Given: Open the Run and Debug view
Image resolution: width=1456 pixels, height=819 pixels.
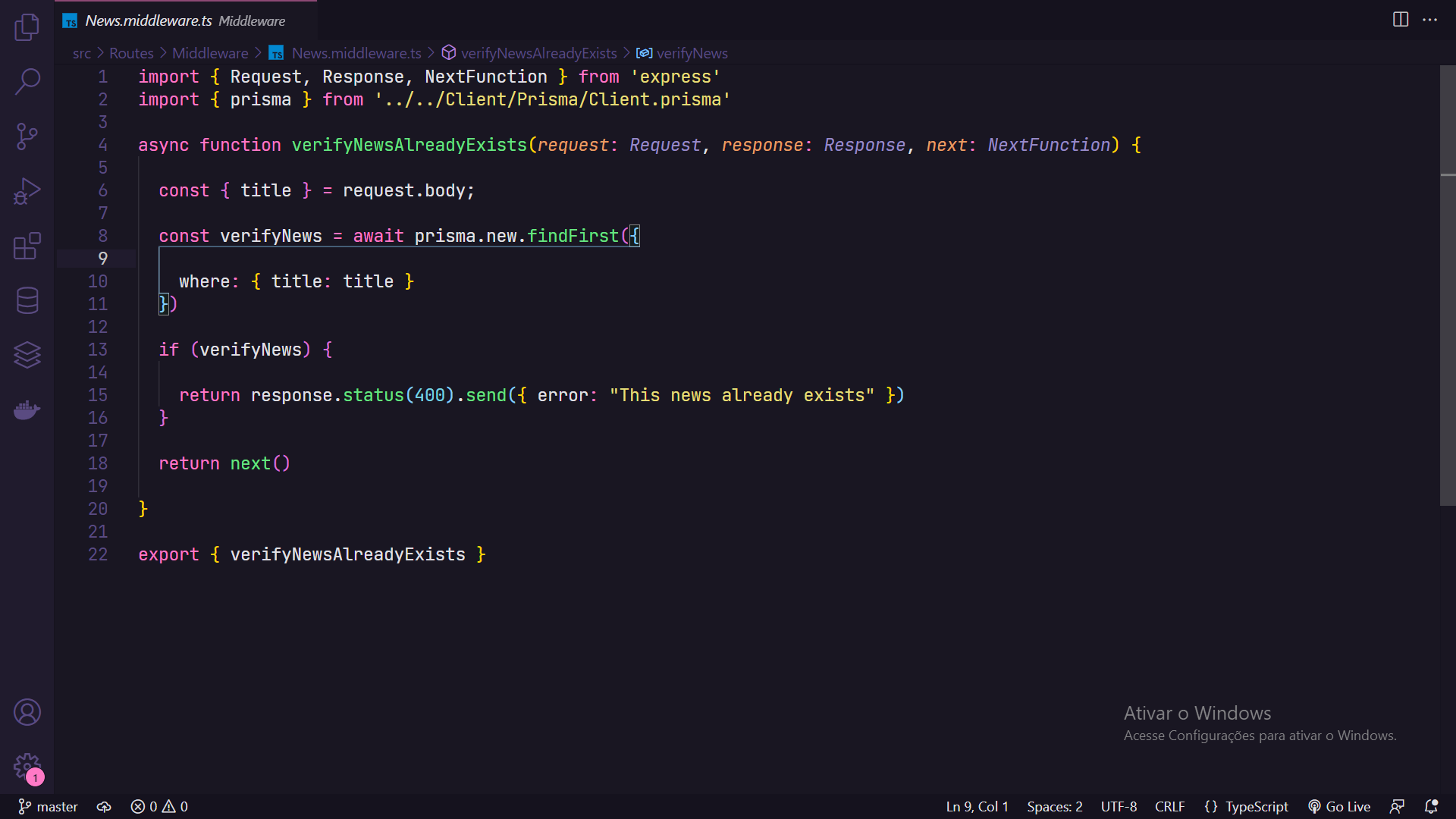Looking at the screenshot, I should [27, 191].
